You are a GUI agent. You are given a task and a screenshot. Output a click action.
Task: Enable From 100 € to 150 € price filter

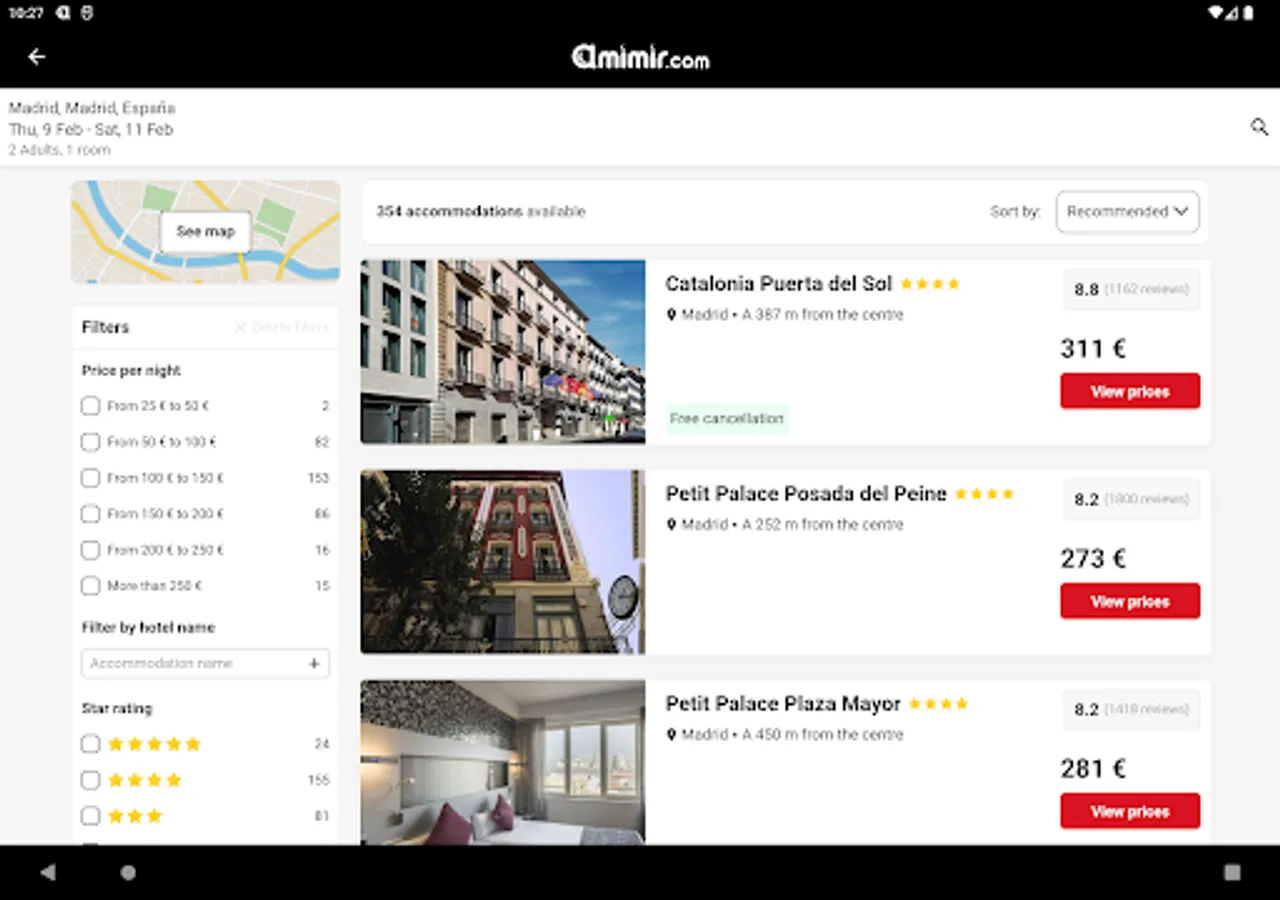coord(90,478)
